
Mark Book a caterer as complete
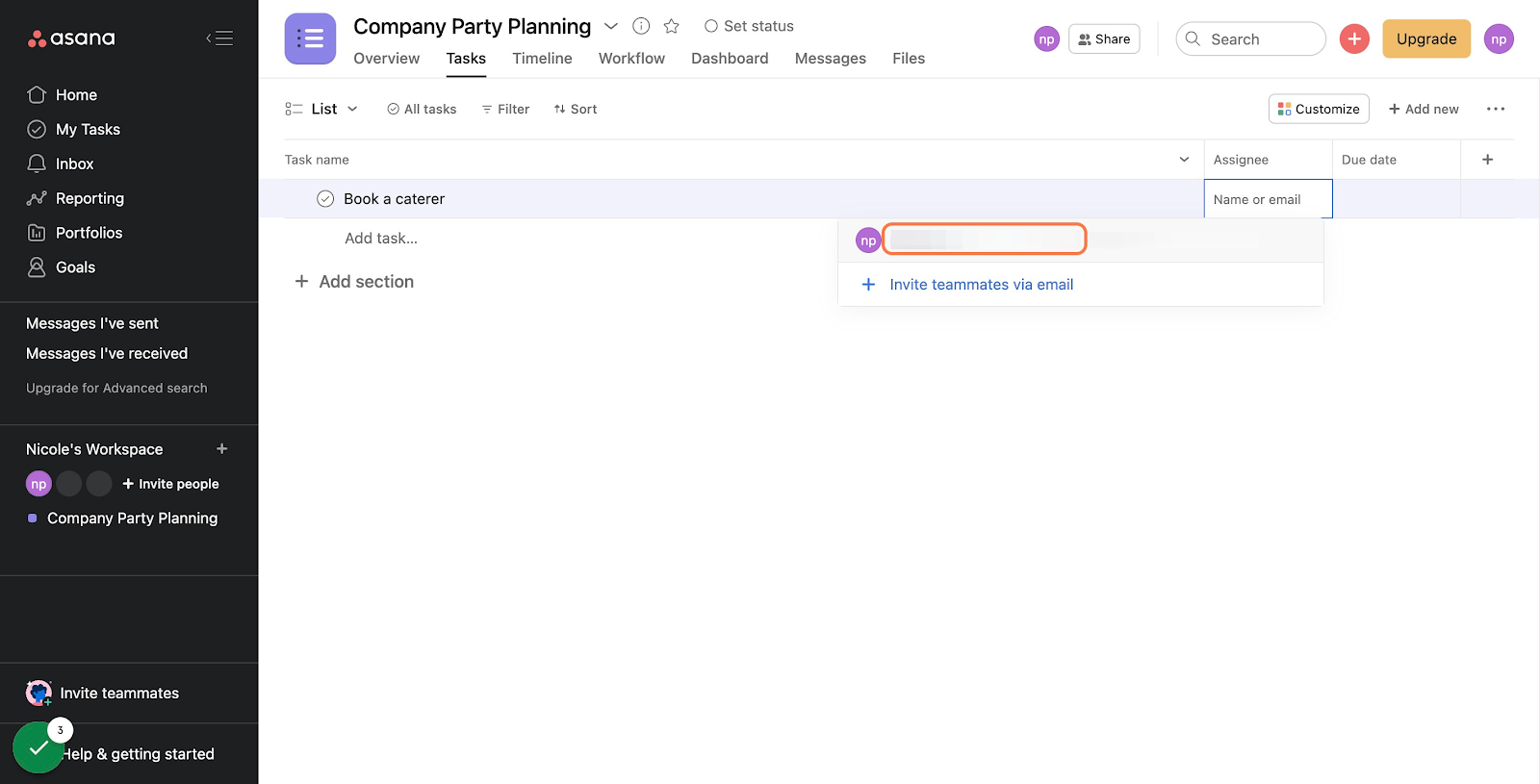click(325, 199)
